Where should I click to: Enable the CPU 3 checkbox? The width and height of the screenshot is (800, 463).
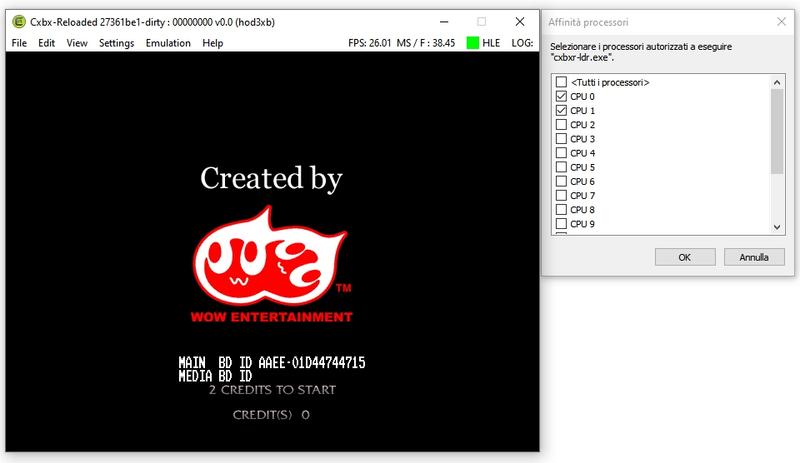[x=561, y=138]
